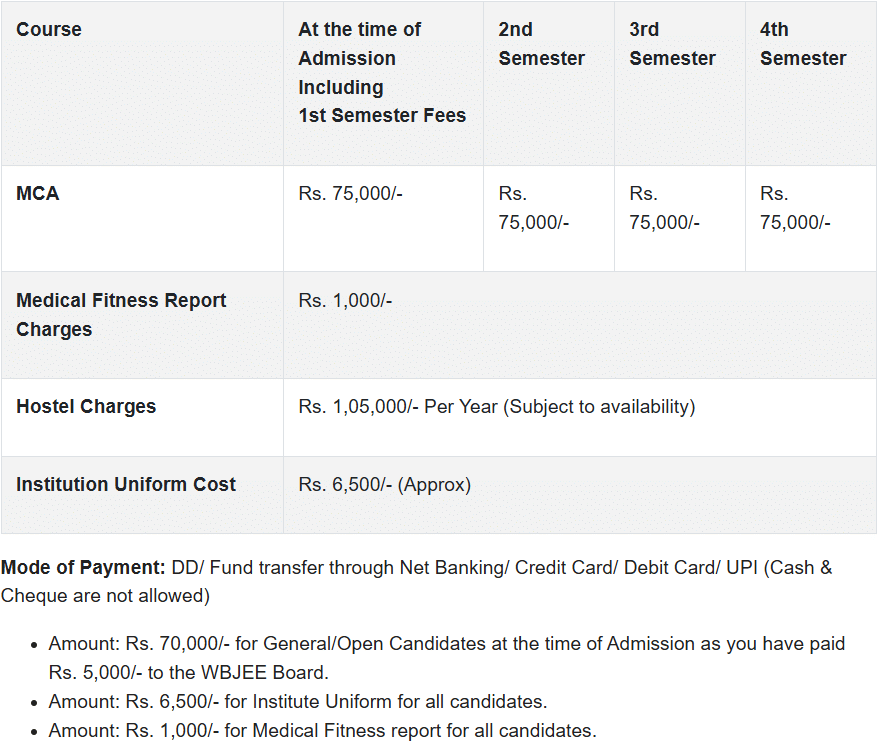Click the 3rd Semester column header

pyautogui.click(x=672, y=44)
